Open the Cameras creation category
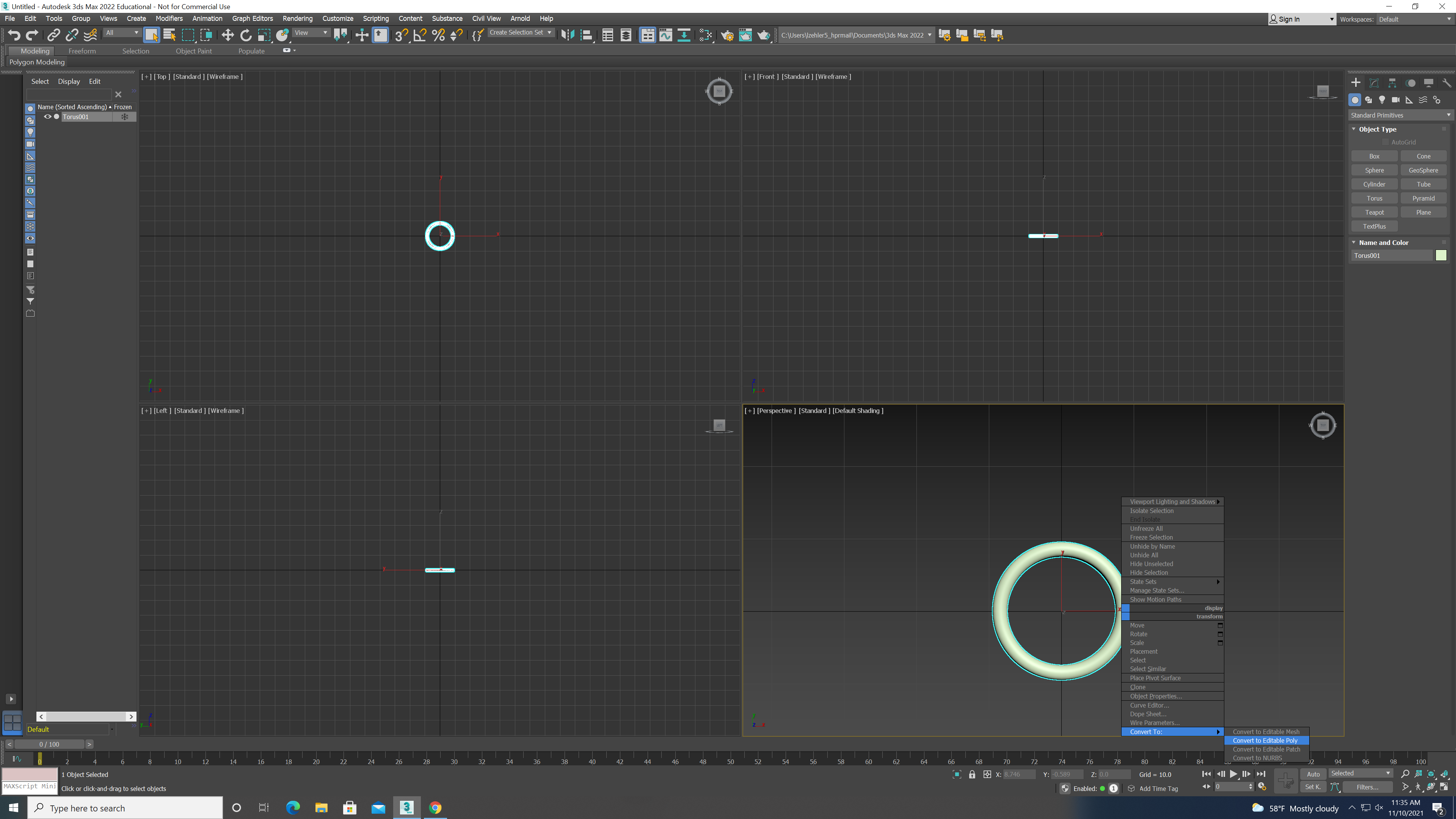The height and width of the screenshot is (819, 1456). coord(1395,99)
